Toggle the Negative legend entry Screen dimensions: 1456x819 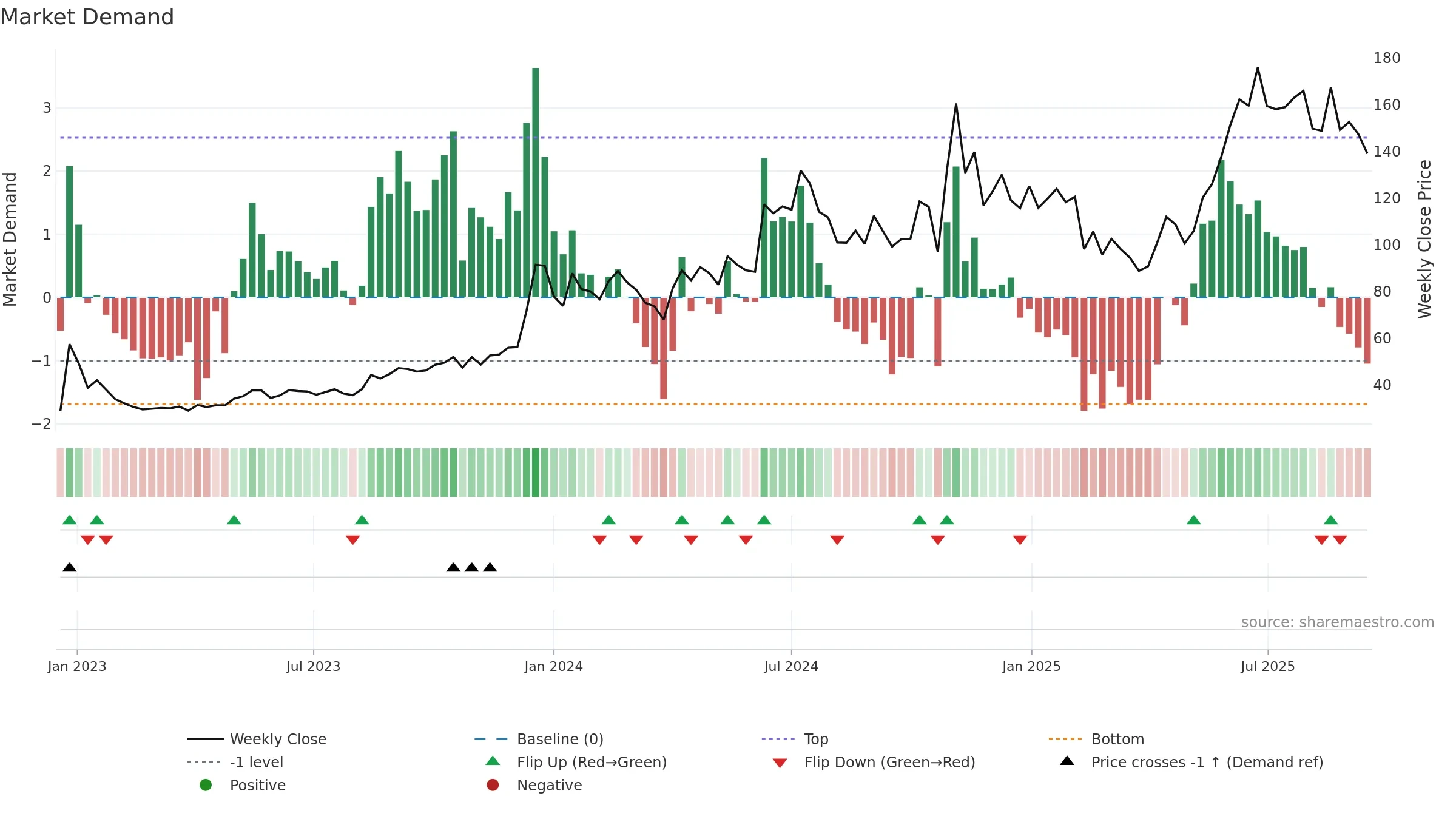[534, 785]
